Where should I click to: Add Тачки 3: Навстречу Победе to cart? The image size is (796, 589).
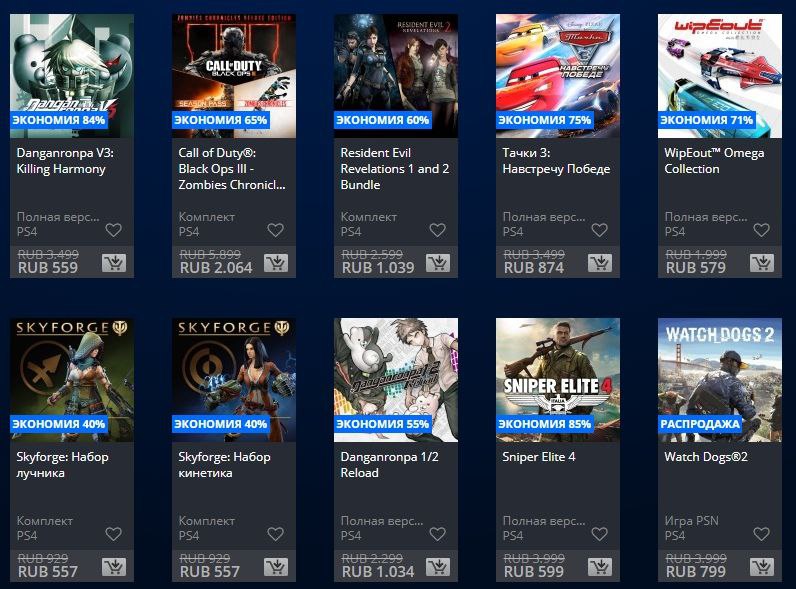[600, 263]
